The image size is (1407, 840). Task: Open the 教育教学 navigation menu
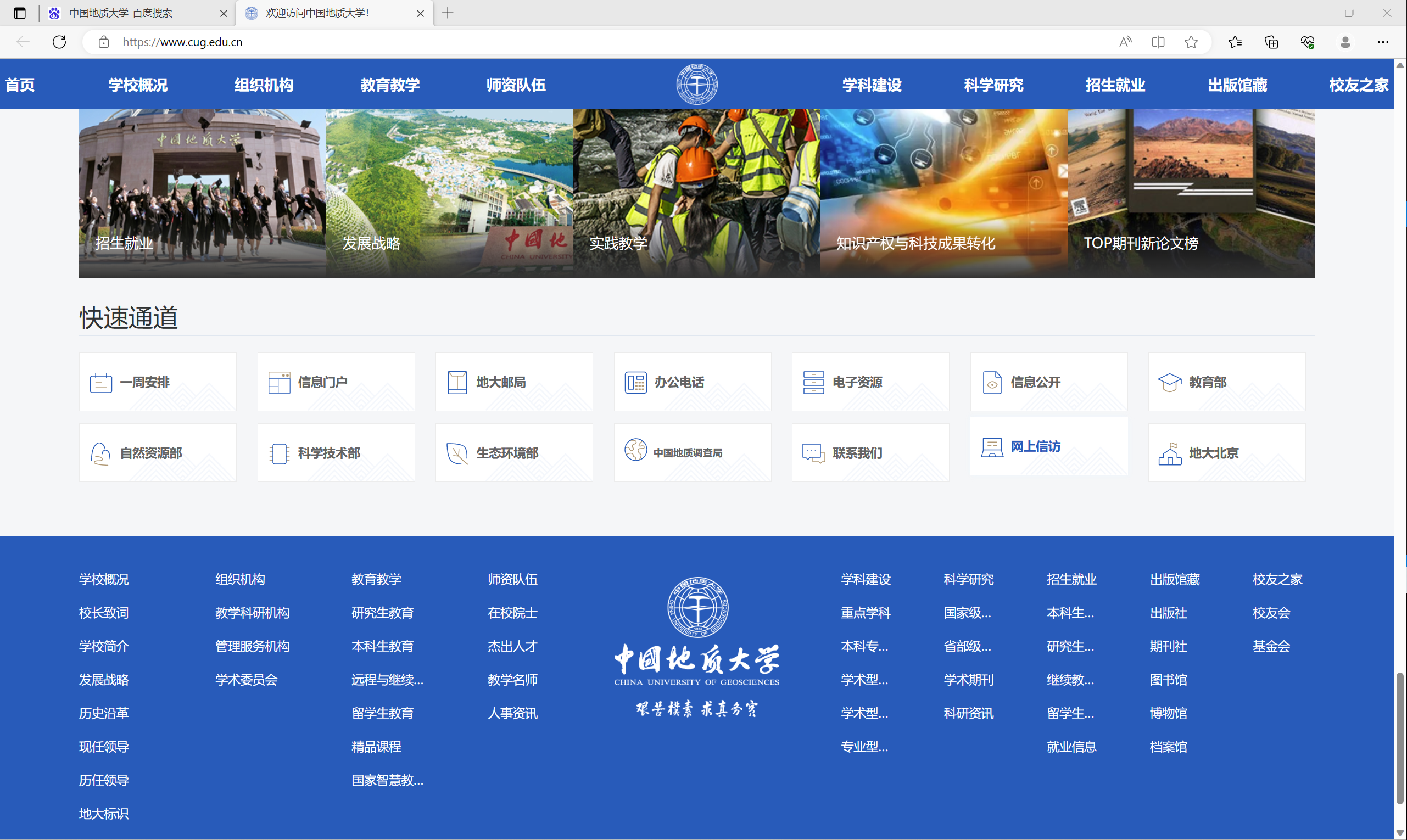[390, 85]
